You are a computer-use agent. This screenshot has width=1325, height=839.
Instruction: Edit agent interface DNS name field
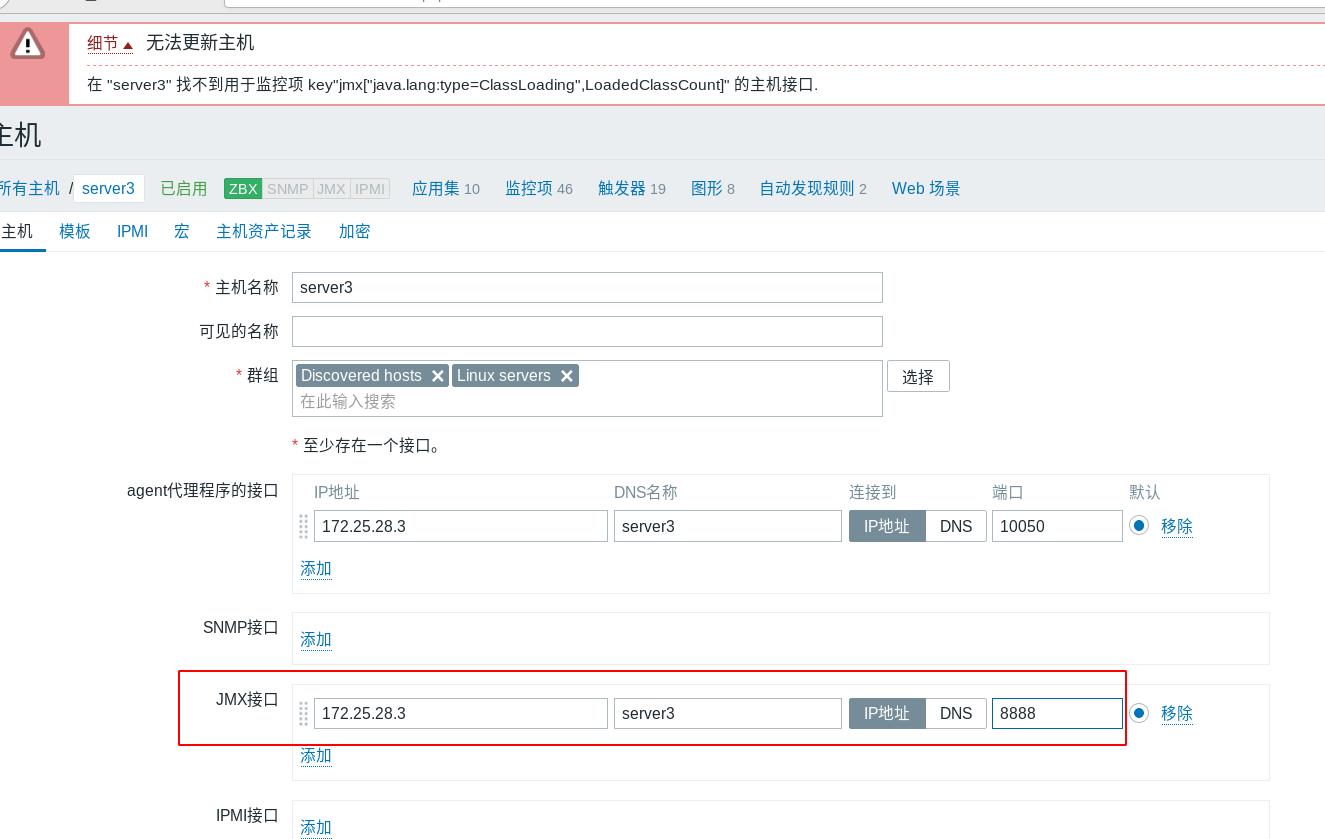point(728,526)
